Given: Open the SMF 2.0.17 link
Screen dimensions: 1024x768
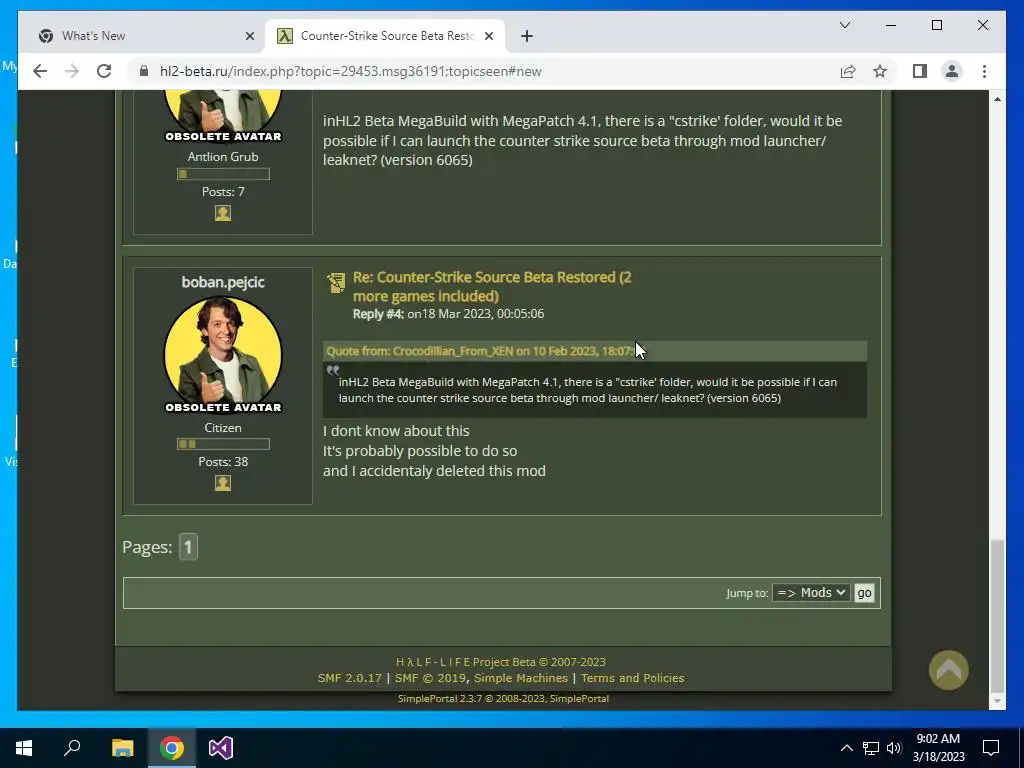Looking at the screenshot, I should (349, 678).
